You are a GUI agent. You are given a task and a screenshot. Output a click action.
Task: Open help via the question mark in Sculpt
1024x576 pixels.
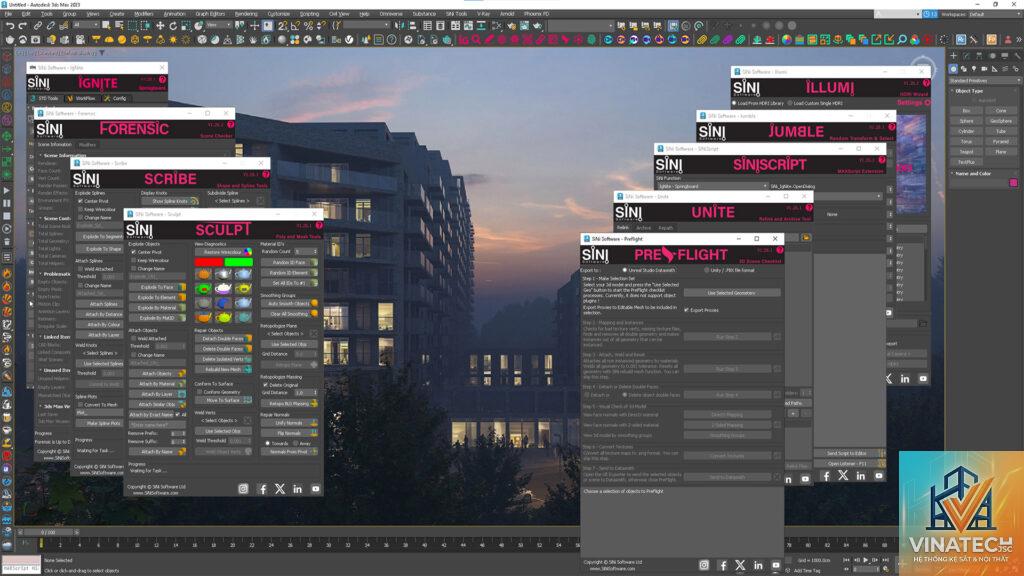click(319, 225)
